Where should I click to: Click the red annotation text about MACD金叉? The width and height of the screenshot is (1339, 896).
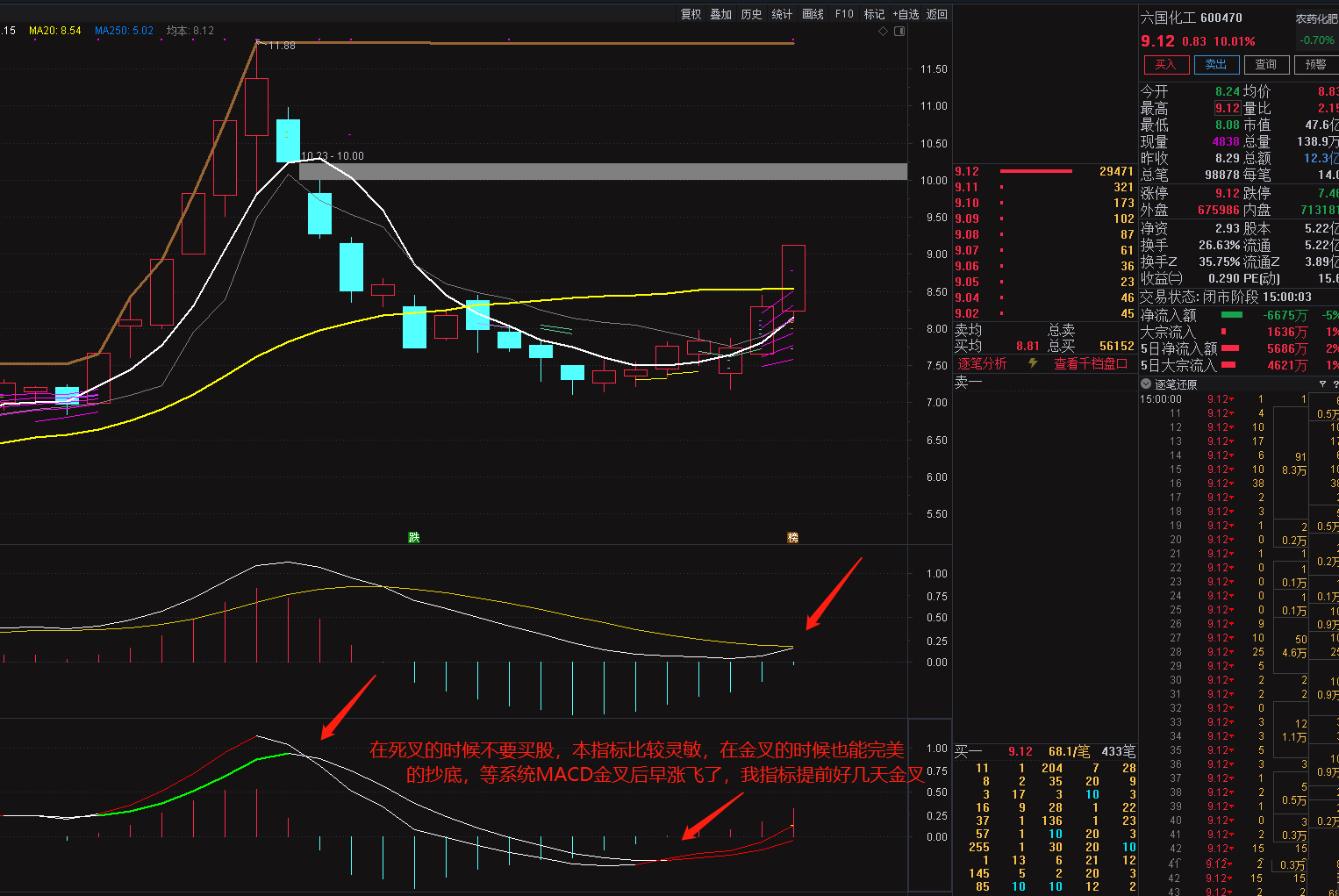point(647,762)
